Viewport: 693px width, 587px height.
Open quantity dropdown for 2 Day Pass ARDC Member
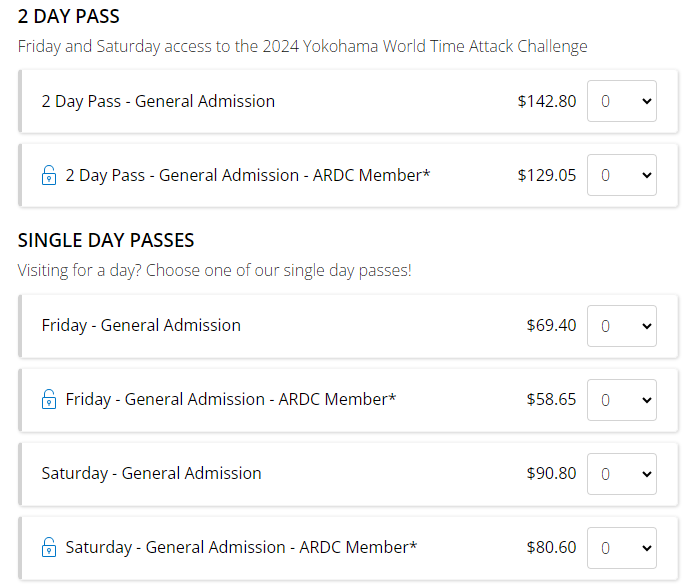click(621, 175)
